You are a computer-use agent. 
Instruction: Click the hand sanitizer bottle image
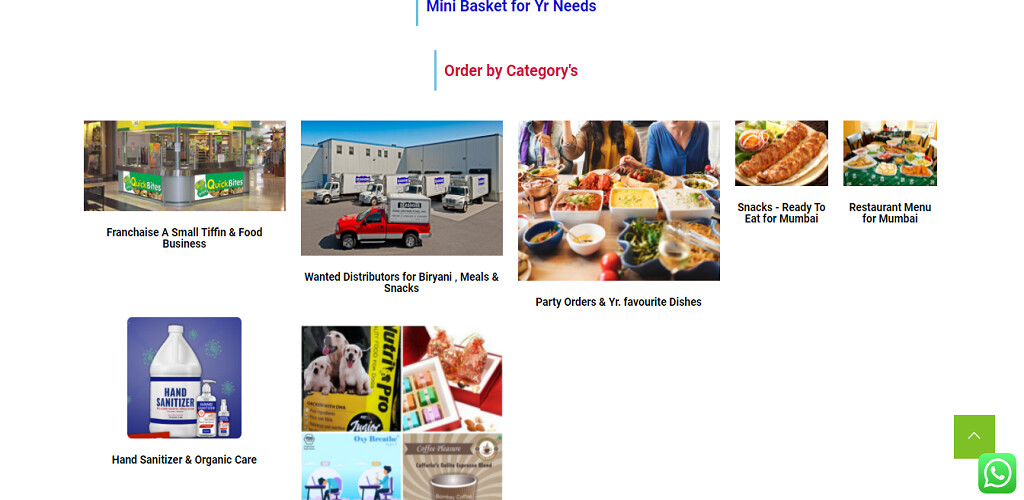[x=184, y=377]
